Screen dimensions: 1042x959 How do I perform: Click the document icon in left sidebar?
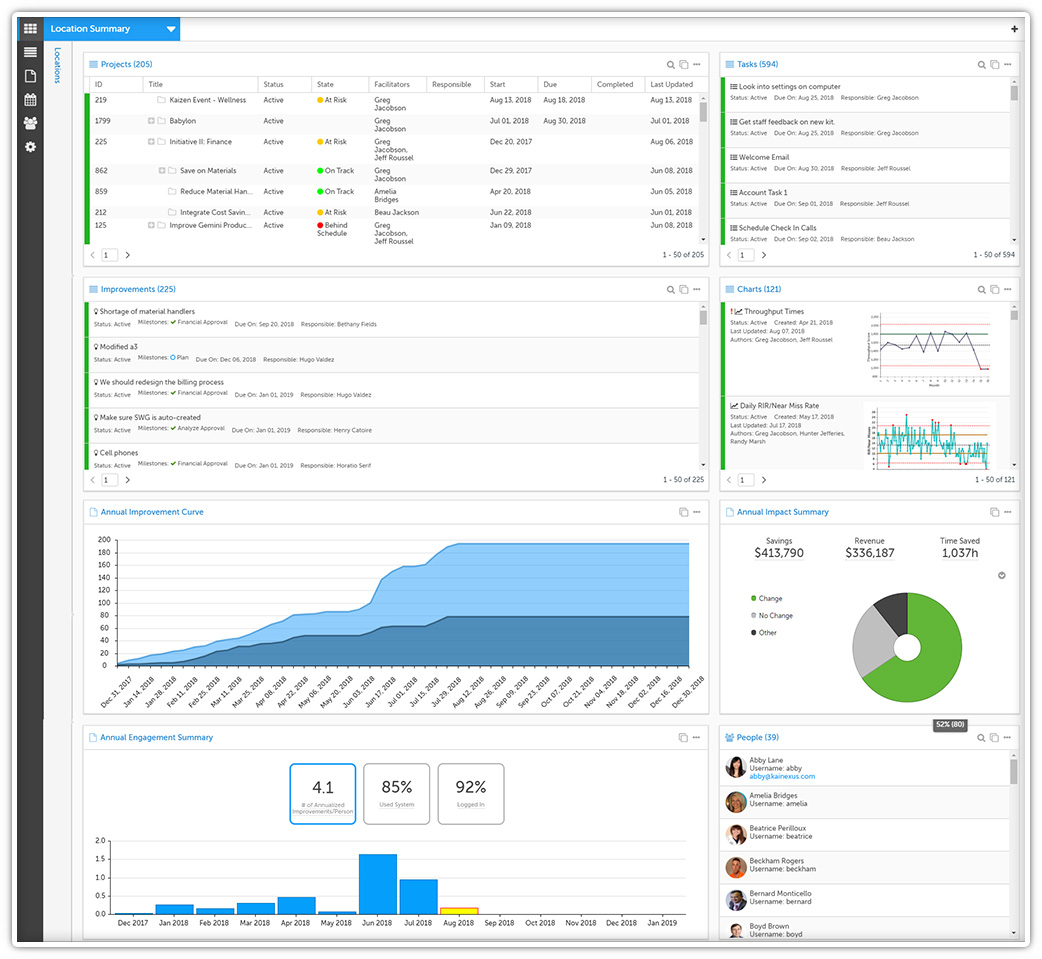tap(30, 76)
